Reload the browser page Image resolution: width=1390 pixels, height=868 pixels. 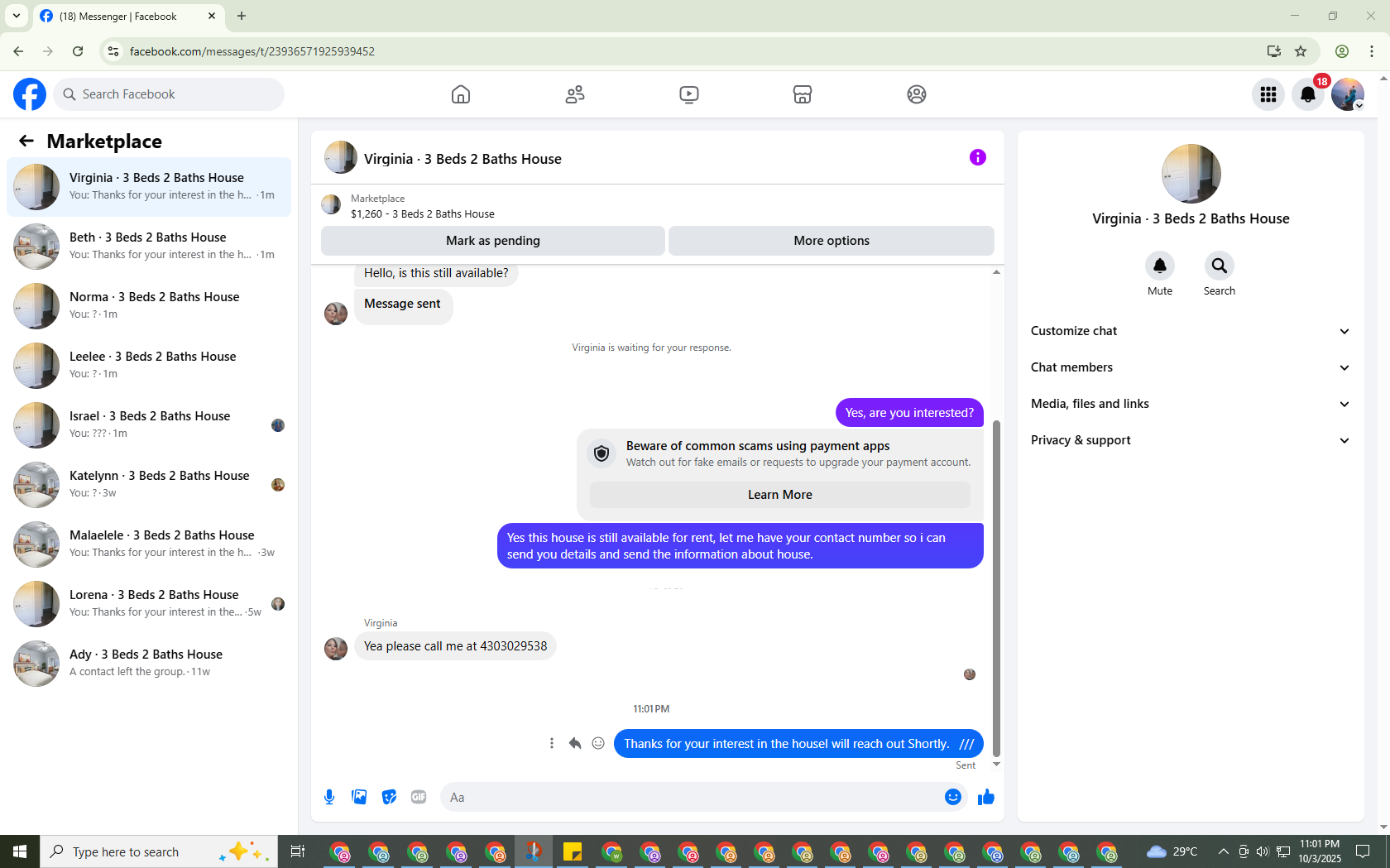(x=78, y=51)
